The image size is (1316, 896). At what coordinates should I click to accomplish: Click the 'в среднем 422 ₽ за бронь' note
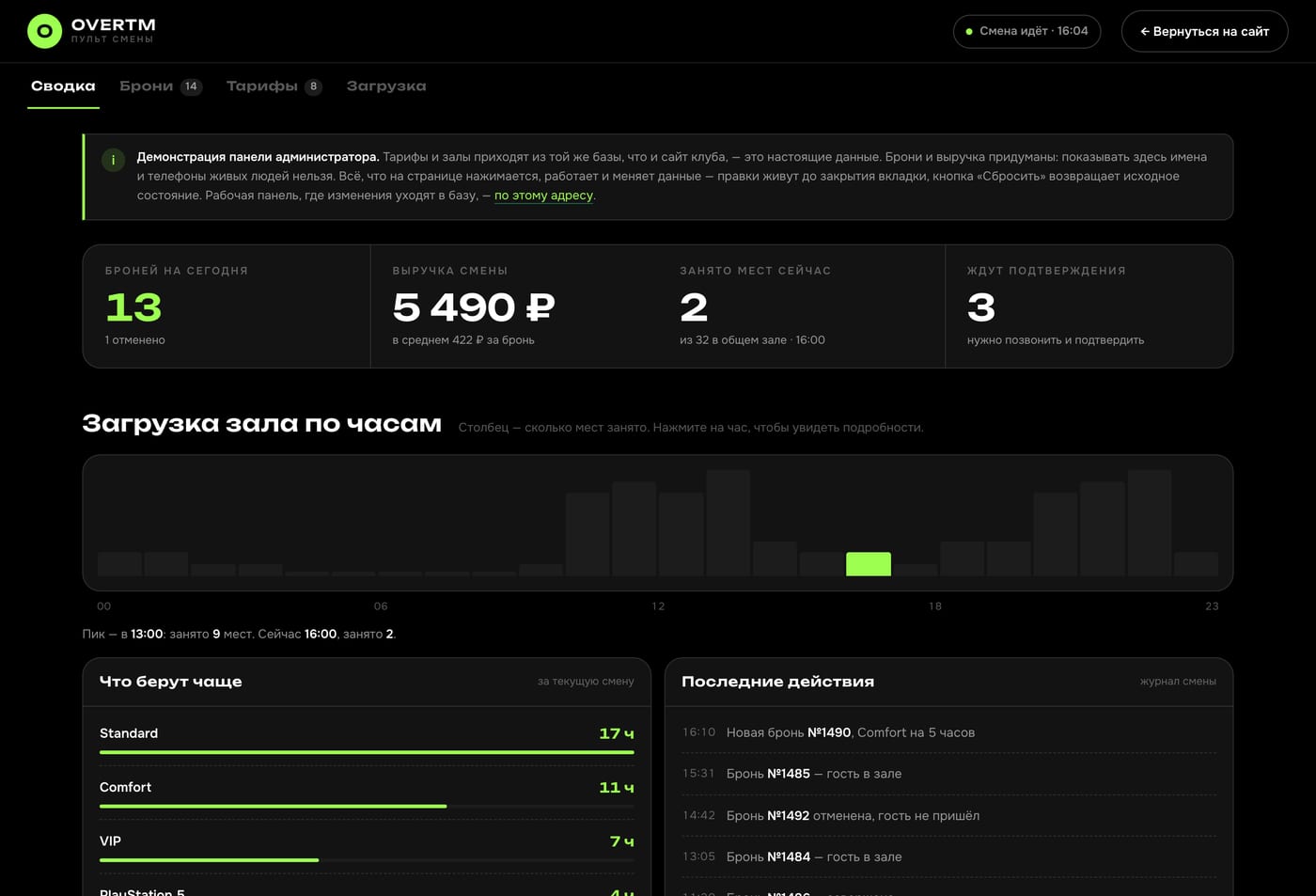pyautogui.click(x=463, y=340)
